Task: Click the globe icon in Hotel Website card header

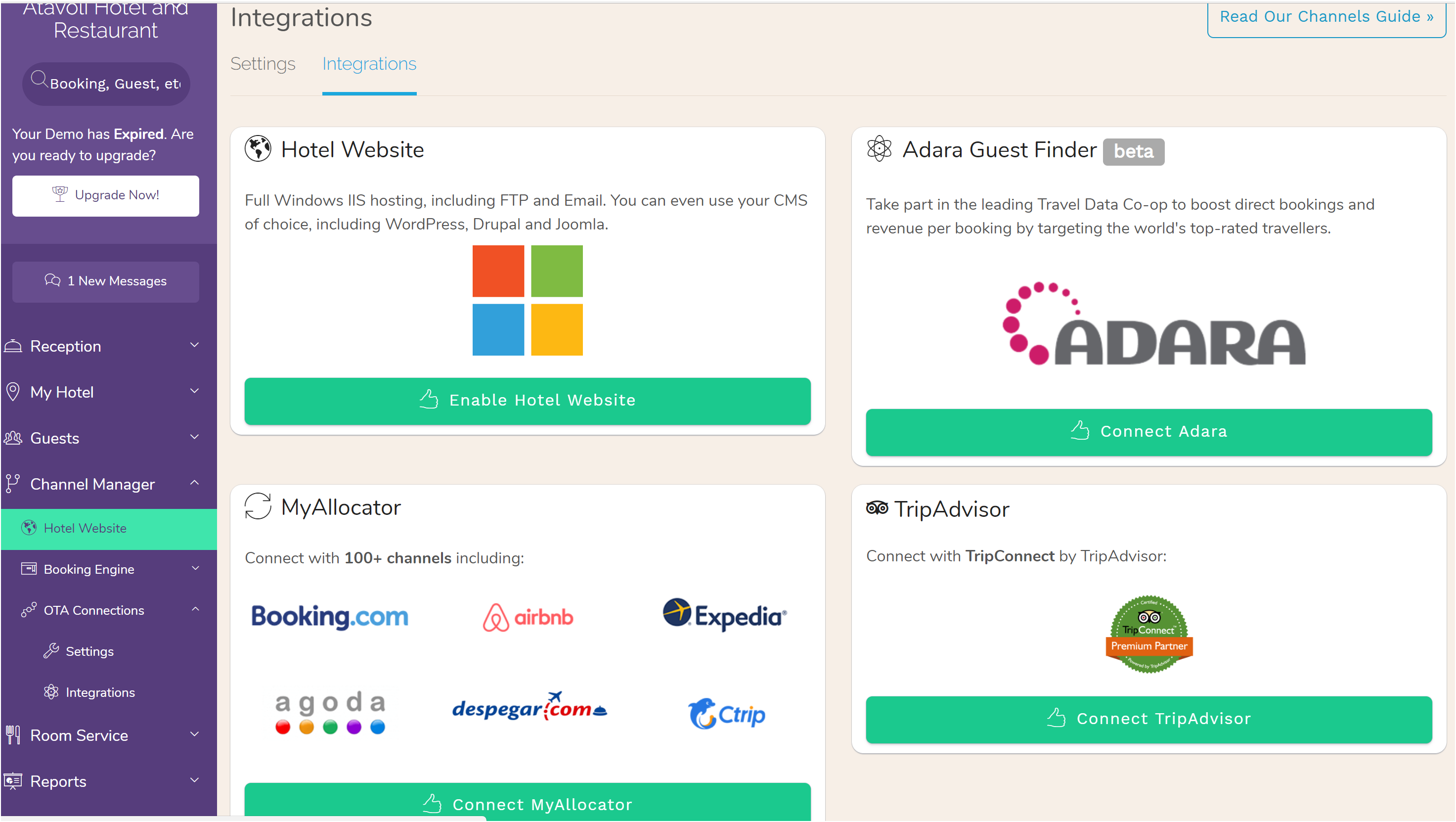Action: (x=258, y=149)
